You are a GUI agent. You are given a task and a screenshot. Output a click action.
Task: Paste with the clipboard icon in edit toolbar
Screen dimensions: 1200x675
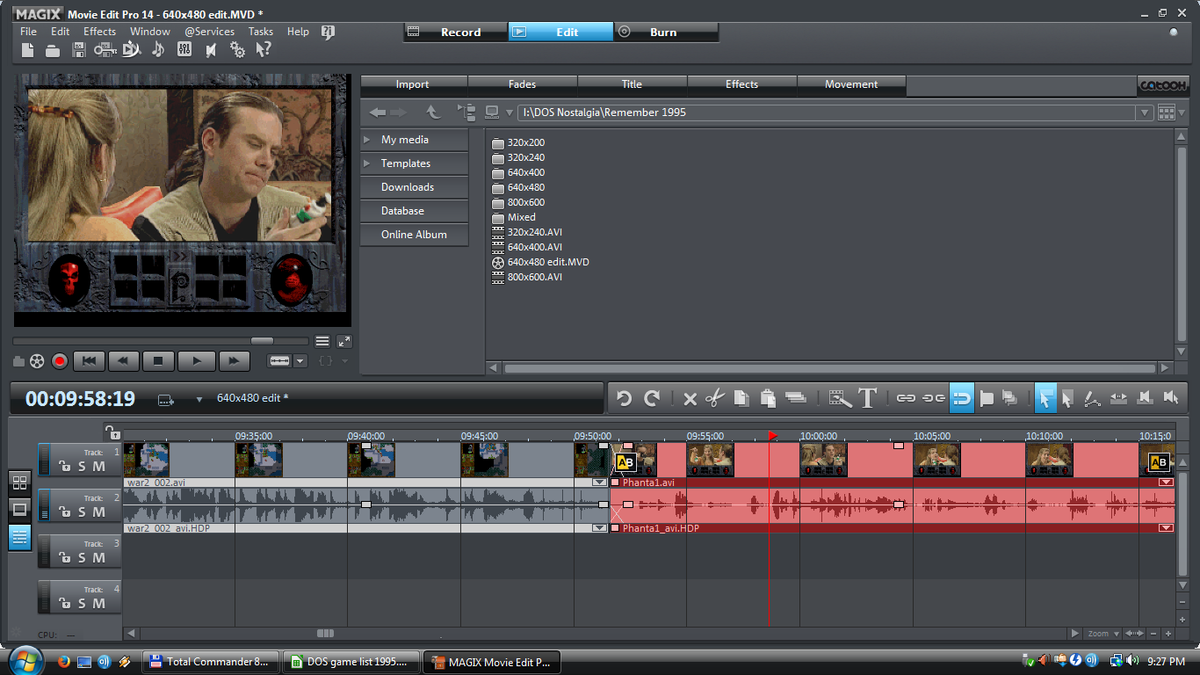(768, 398)
